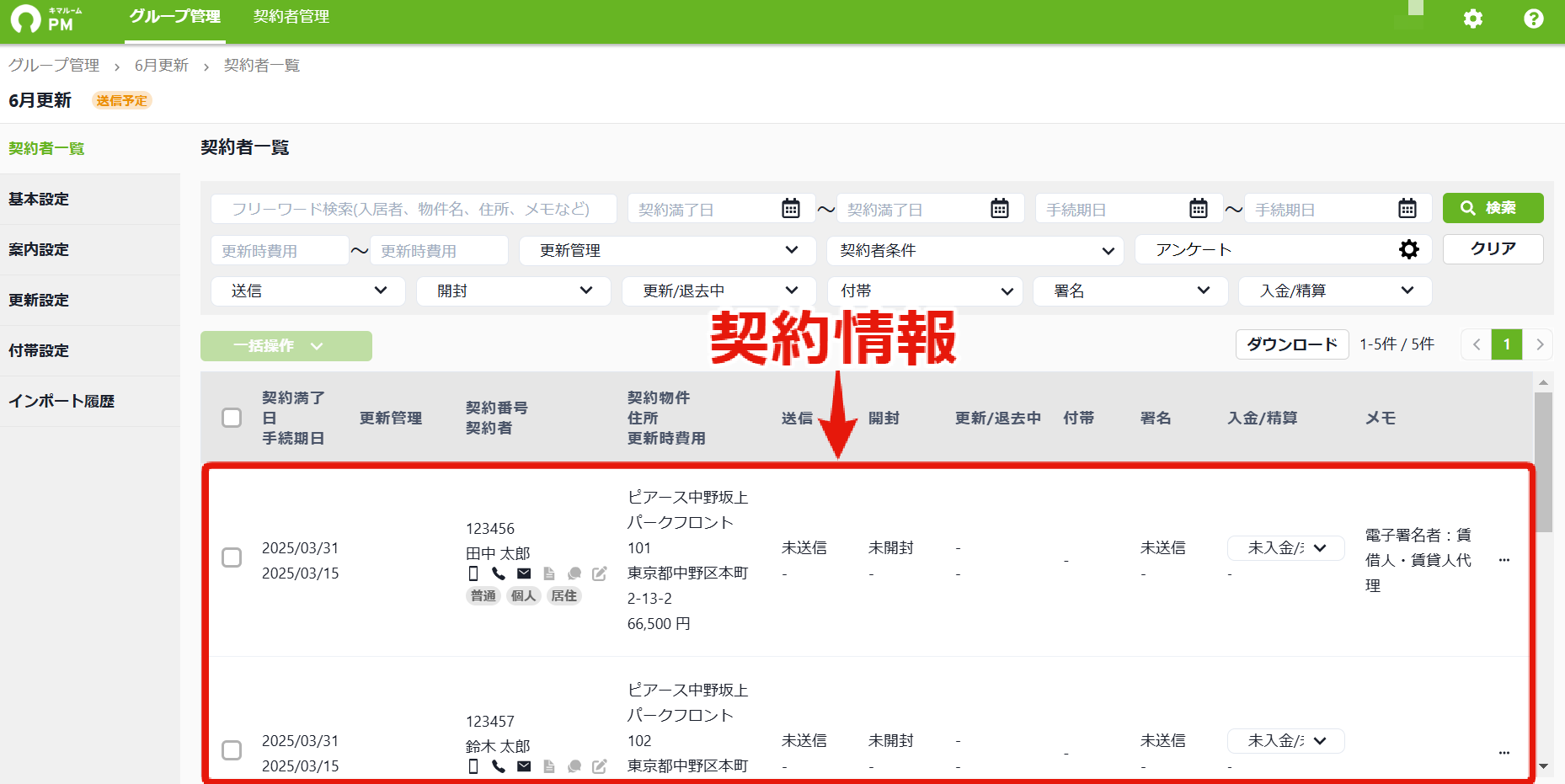Viewport: 1565px width, 784px height.
Task: Click 田中 太郎's chat bubble icon
Action: pyautogui.click(x=574, y=573)
